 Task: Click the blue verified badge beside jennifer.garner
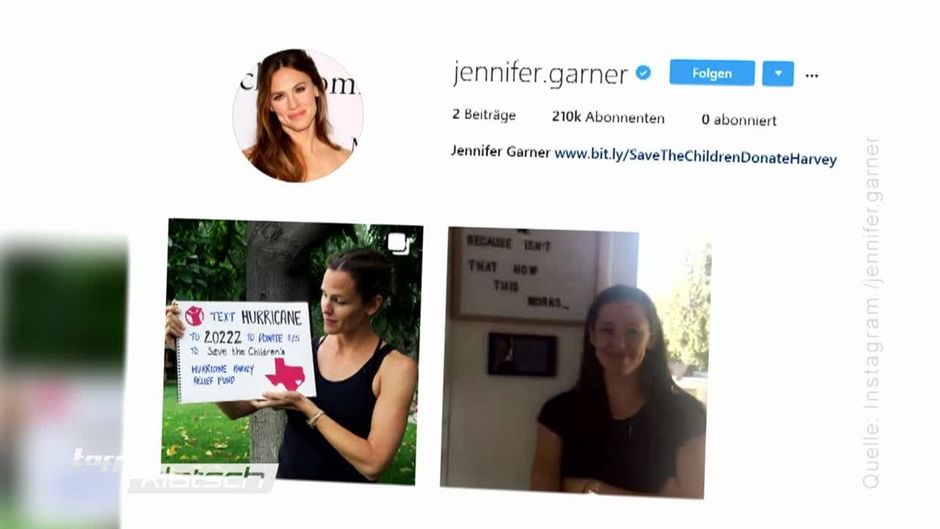643,73
